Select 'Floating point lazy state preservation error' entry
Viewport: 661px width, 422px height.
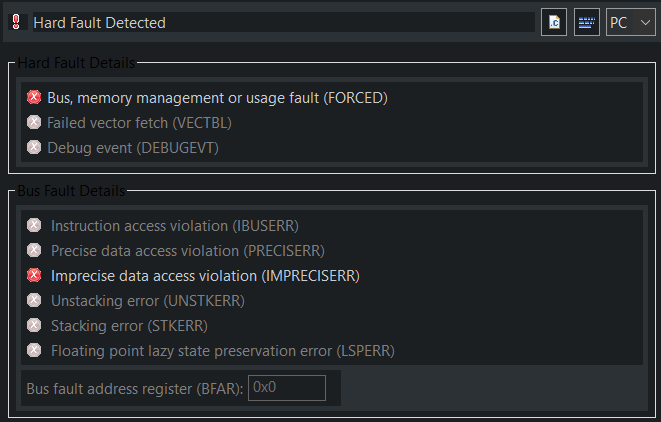click(x=223, y=351)
